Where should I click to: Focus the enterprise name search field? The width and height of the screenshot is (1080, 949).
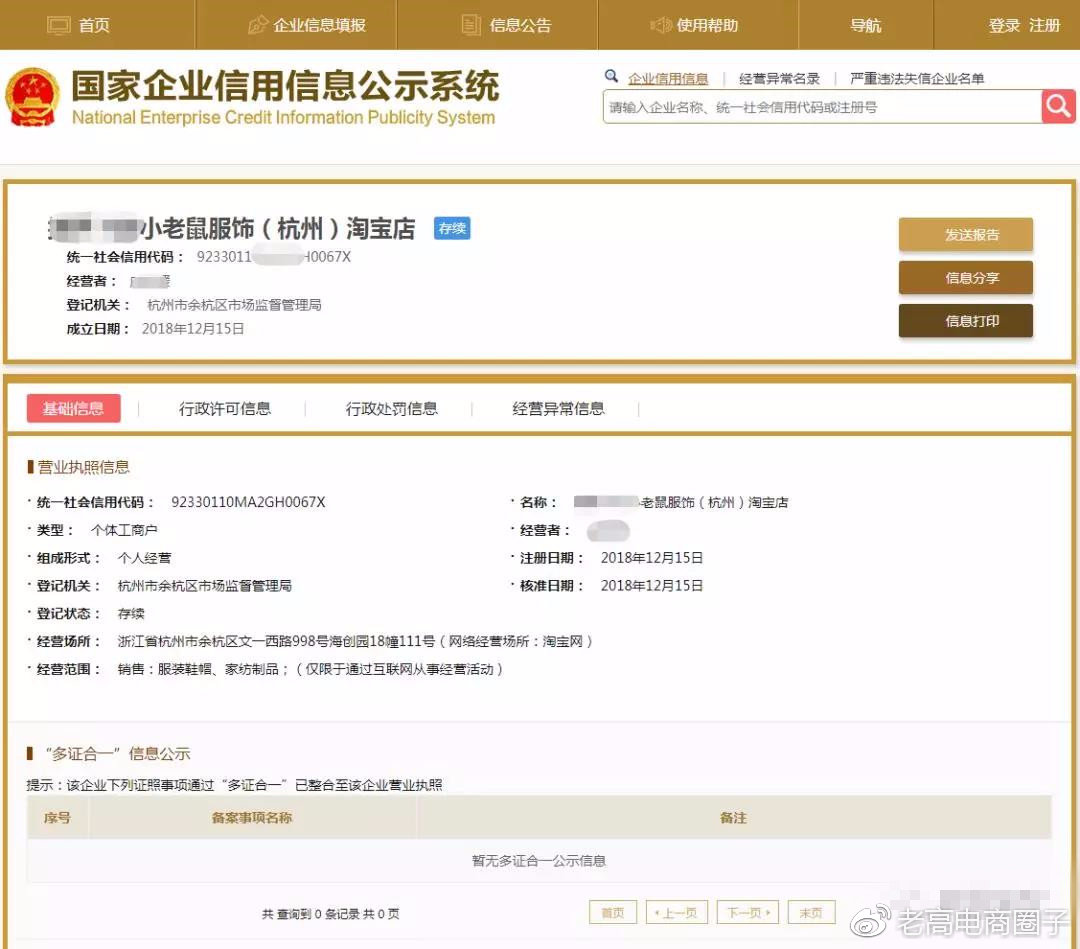coord(822,107)
